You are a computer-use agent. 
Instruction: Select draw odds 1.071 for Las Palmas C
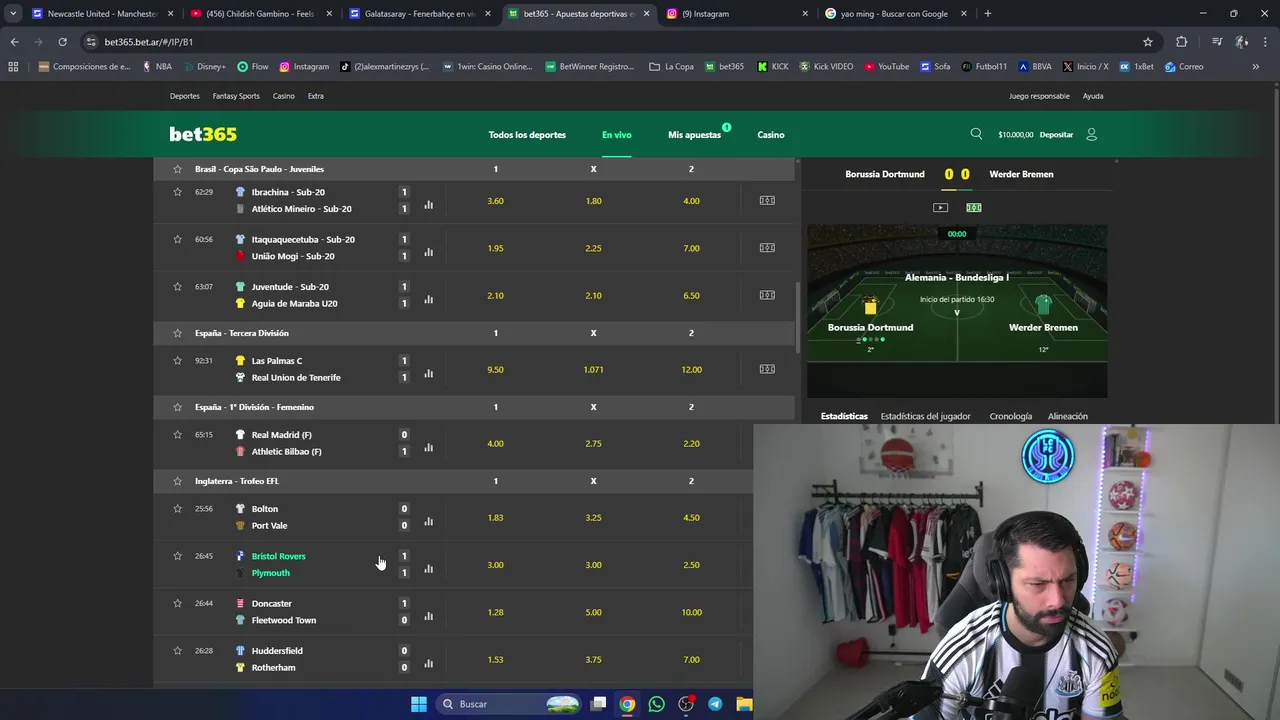pos(593,369)
